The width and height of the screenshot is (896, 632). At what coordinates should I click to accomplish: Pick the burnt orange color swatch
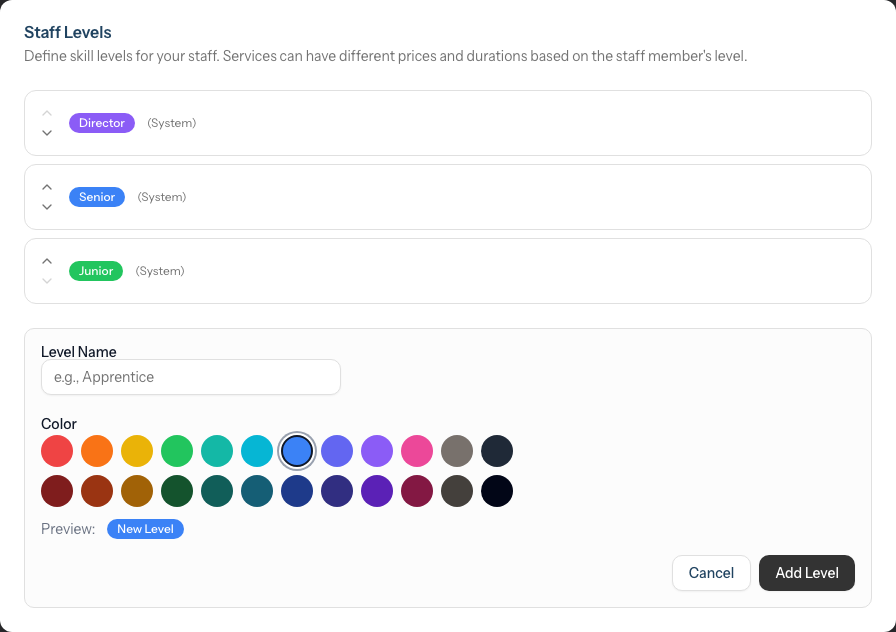click(97, 491)
